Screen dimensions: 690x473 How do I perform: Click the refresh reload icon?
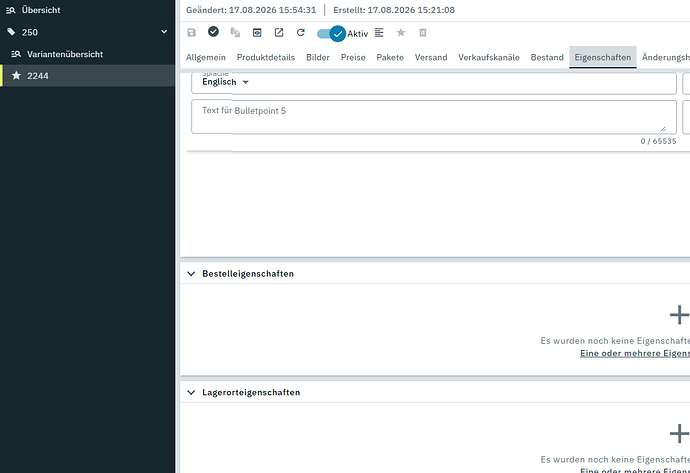pyautogui.click(x=301, y=33)
